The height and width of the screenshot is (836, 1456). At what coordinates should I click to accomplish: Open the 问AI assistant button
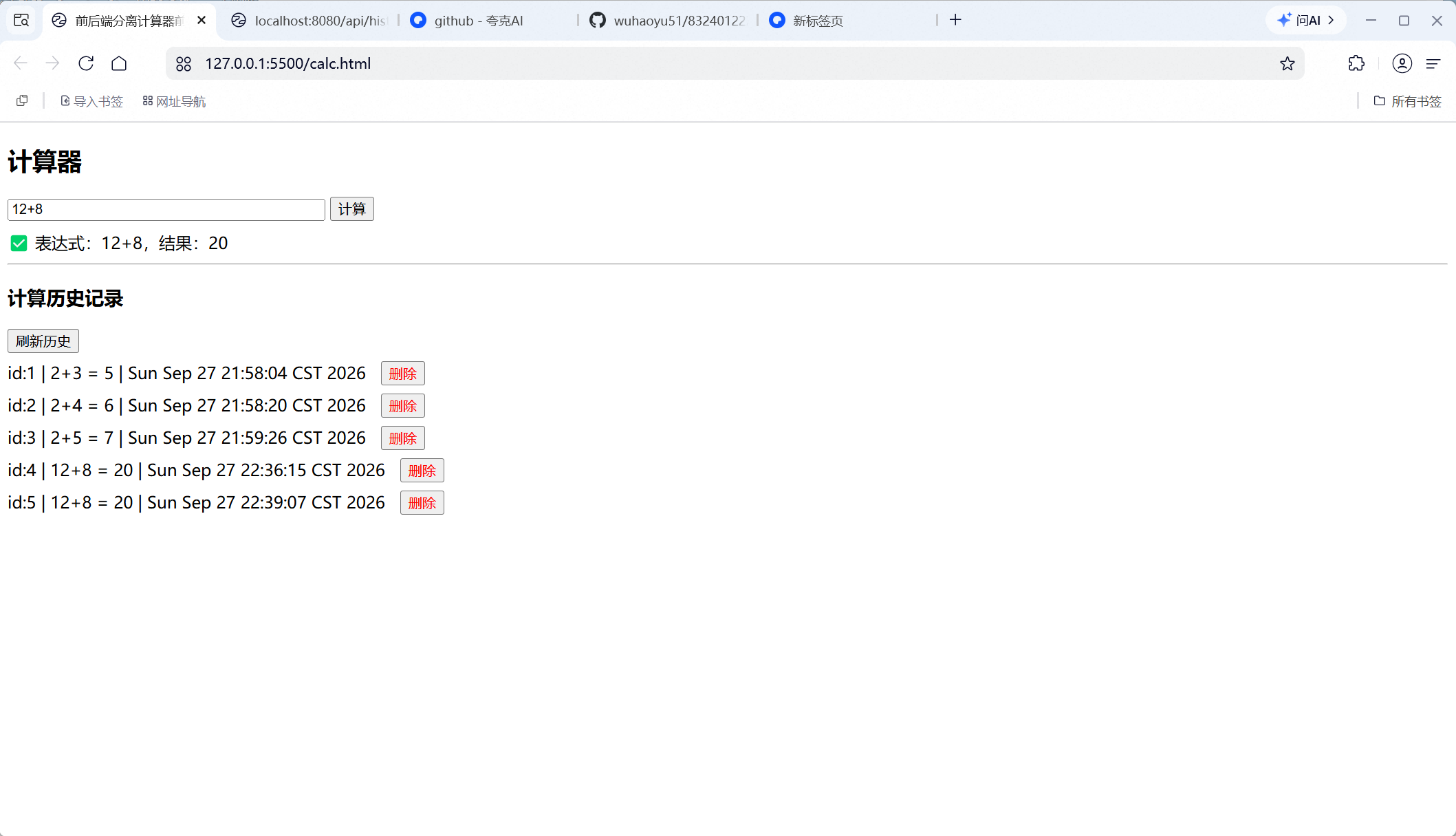tap(1305, 20)
